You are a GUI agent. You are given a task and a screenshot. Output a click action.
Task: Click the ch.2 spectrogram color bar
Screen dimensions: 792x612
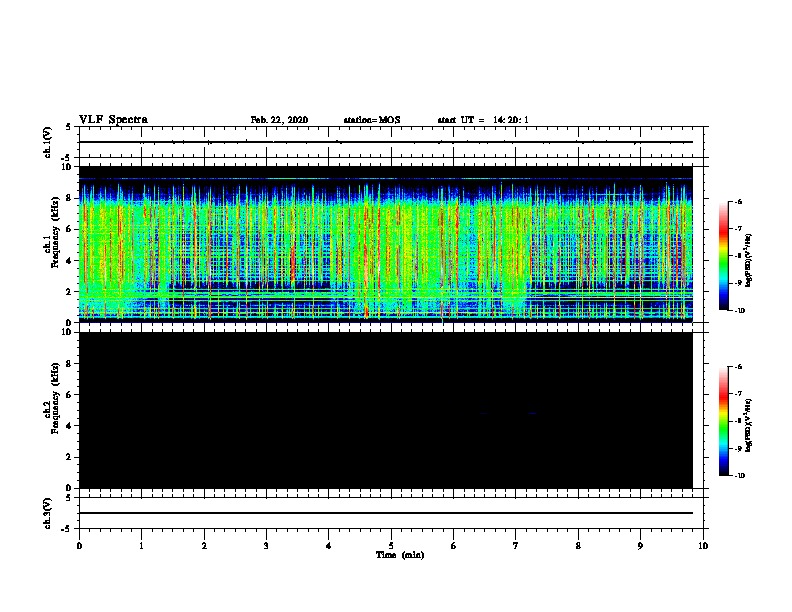pyautogui.click(x=723, y=421)
